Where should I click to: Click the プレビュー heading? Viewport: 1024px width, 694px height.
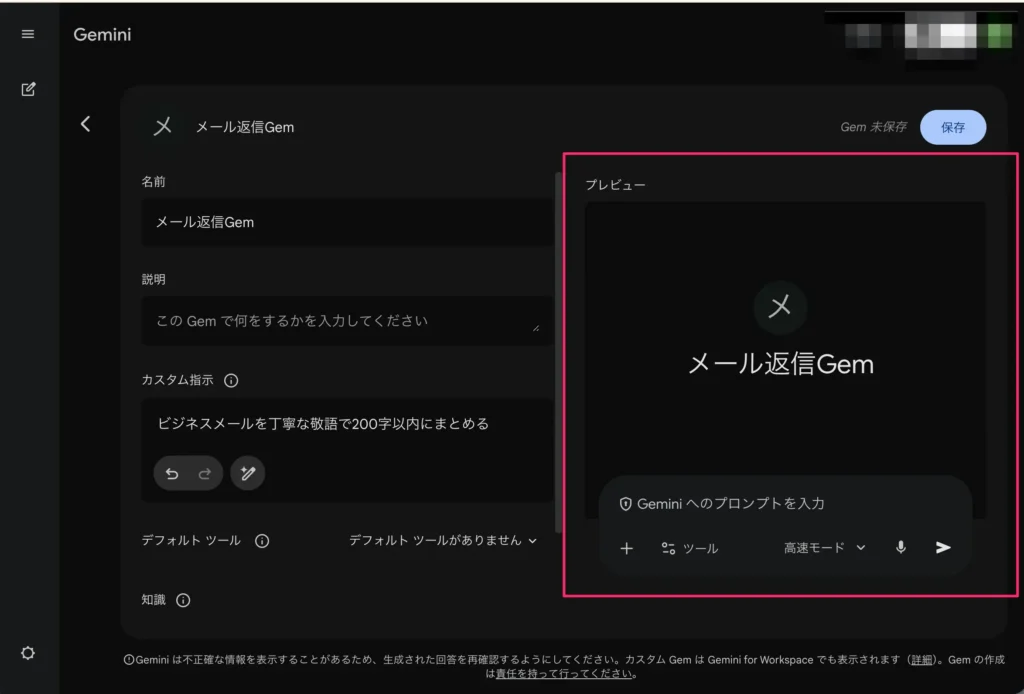(615, 185)
